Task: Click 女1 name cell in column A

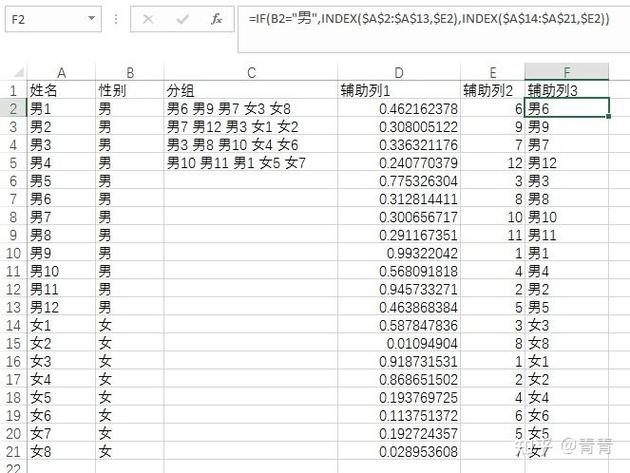Action: click(x=61, y=325)
